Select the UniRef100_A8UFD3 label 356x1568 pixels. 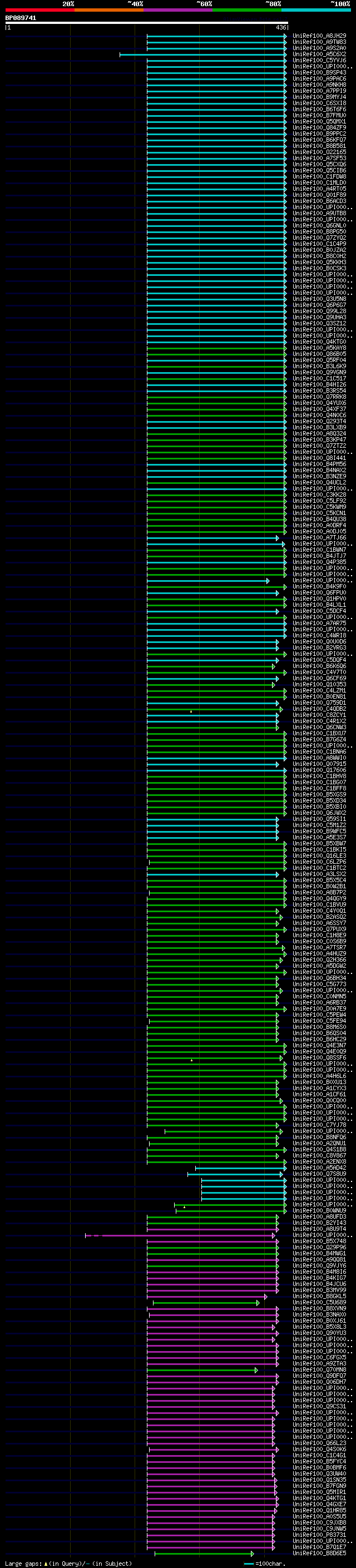point(319,1217)
